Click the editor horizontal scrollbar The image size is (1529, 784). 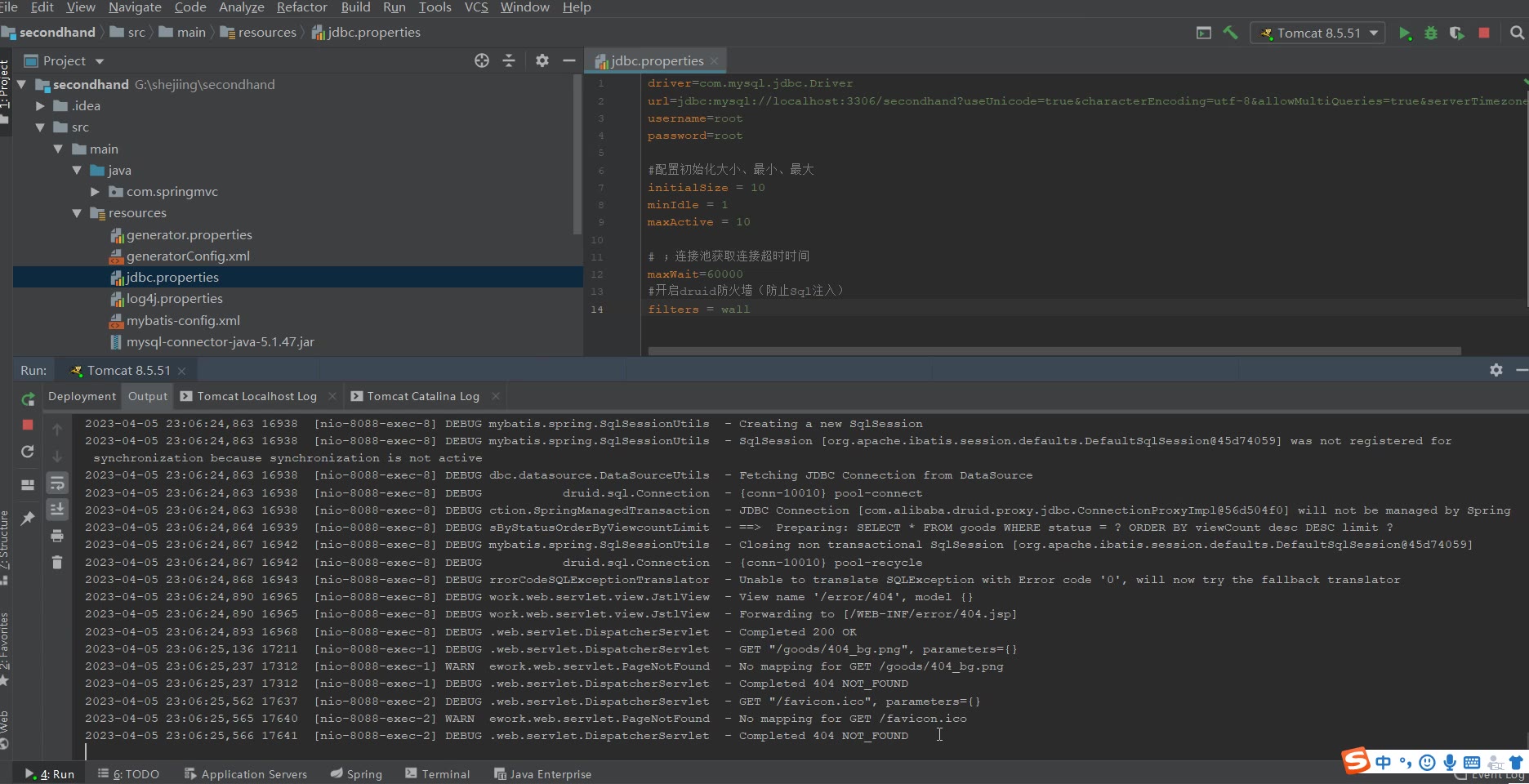(x=1054, y=351)
